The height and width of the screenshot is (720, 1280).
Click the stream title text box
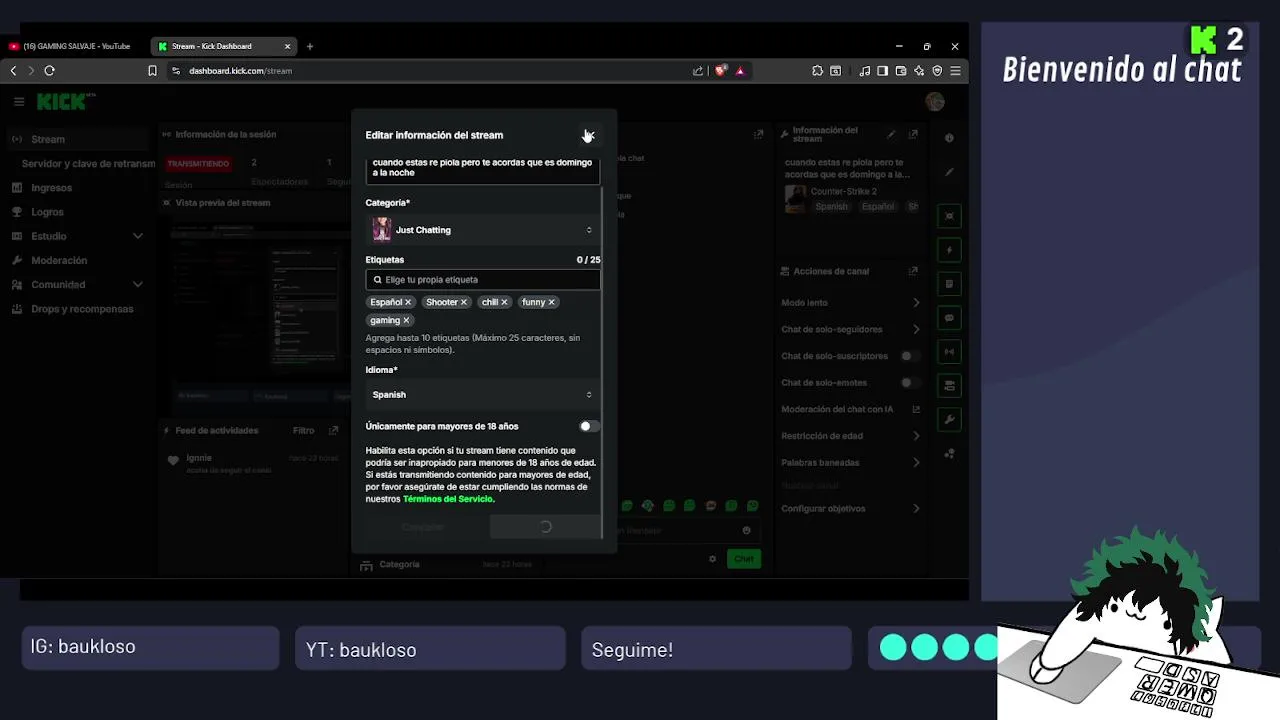tap(483, 169)
